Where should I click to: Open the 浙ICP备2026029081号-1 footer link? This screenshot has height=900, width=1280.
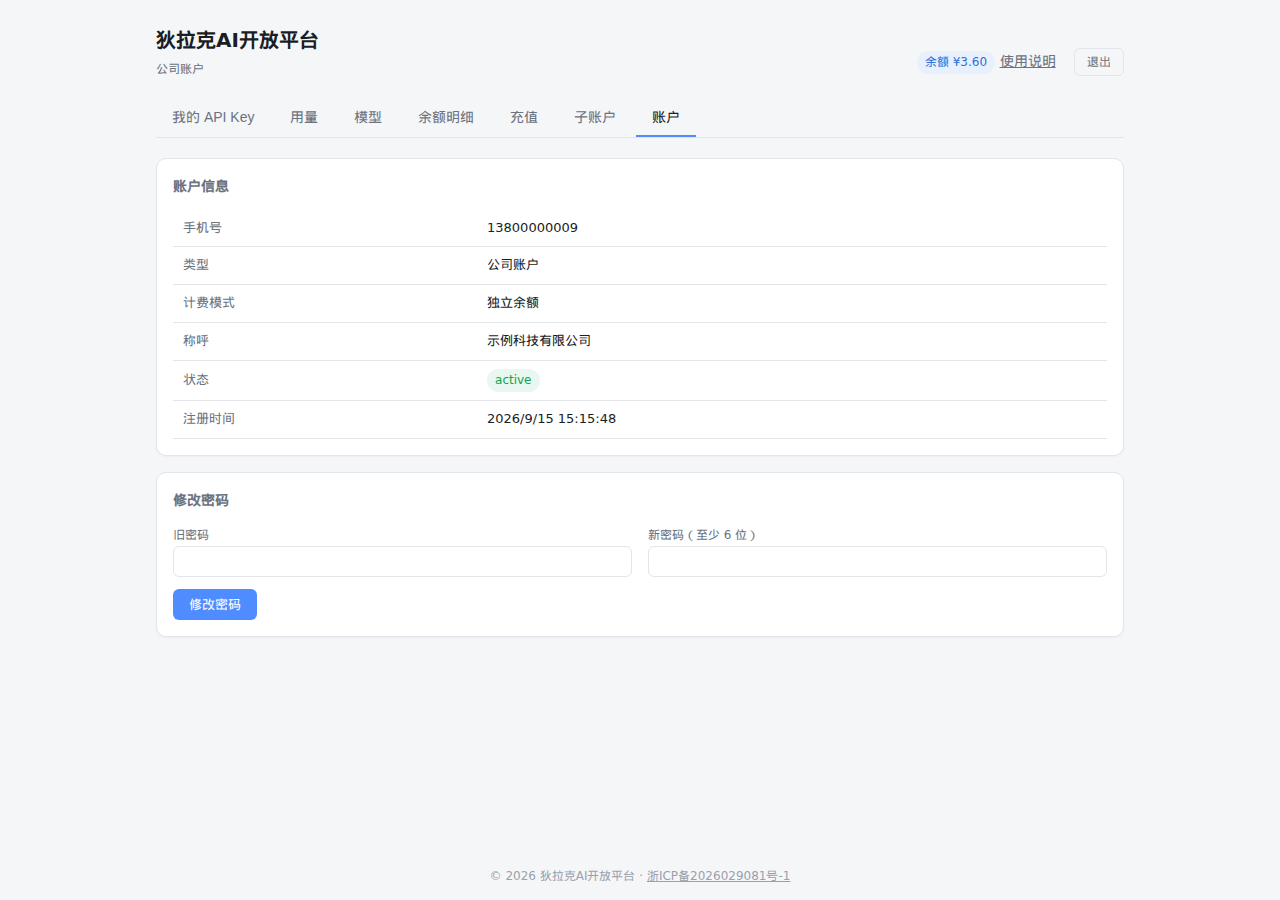(718, 876)
